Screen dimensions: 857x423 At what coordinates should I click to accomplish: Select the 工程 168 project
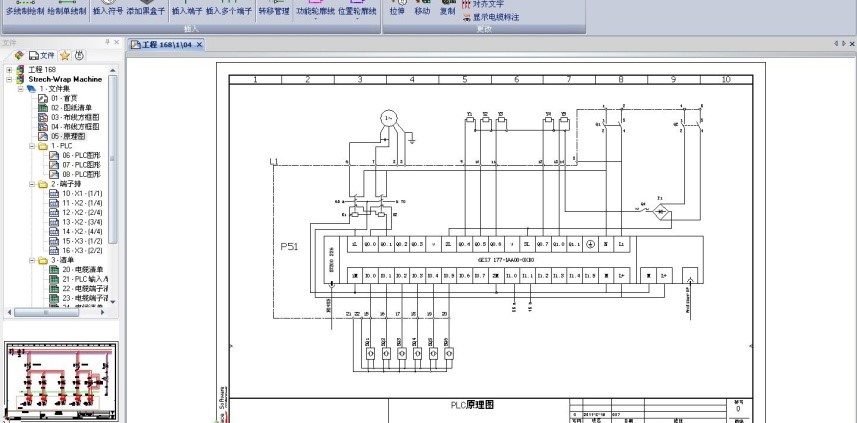42,70
